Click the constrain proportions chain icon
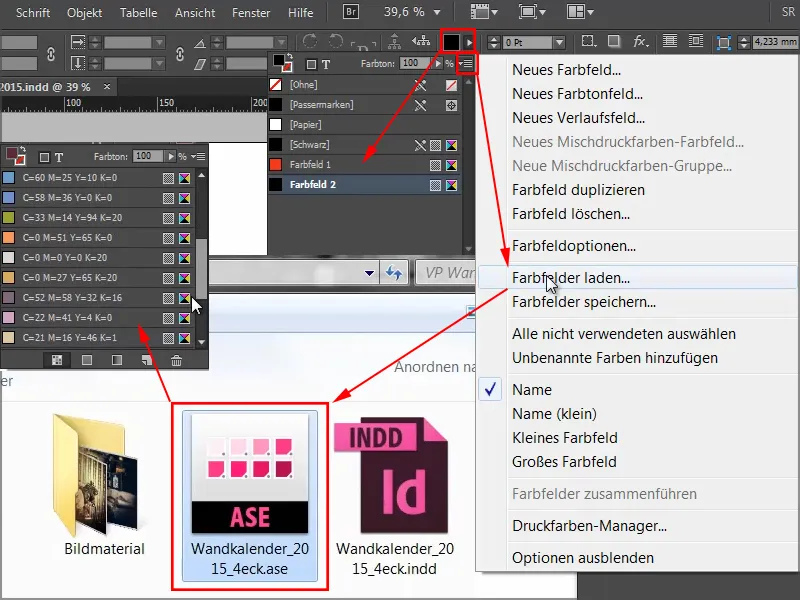Viewport: 800px width, 600px height. (51, 54)
